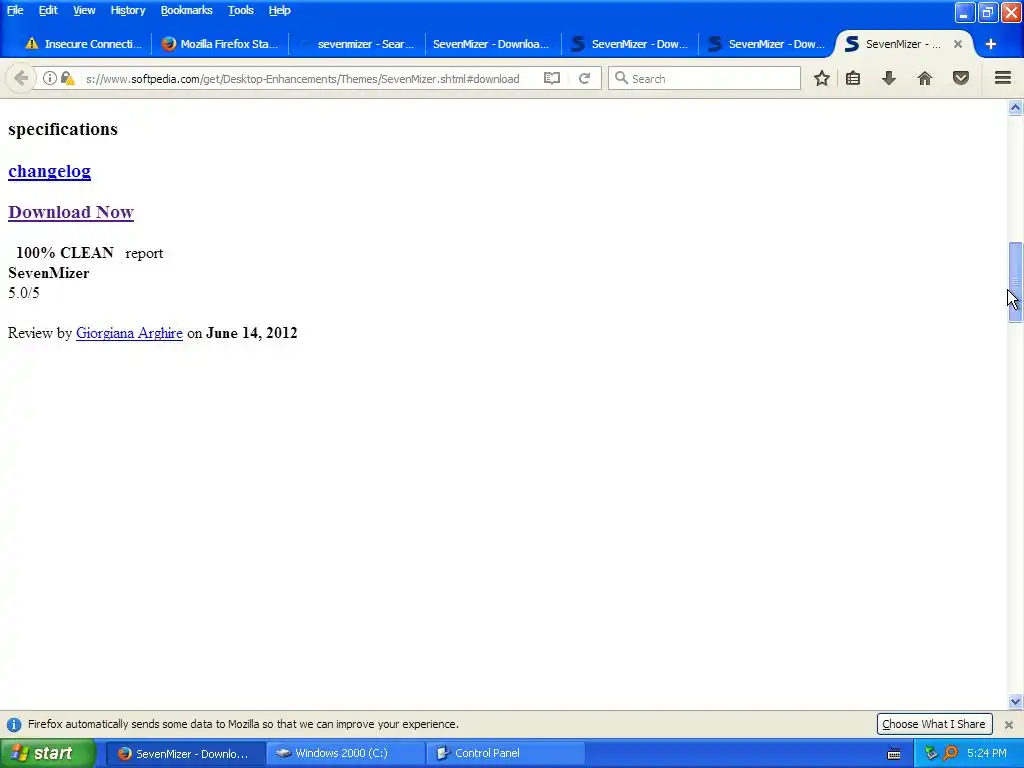Open the Tools menu

[240, 10]
